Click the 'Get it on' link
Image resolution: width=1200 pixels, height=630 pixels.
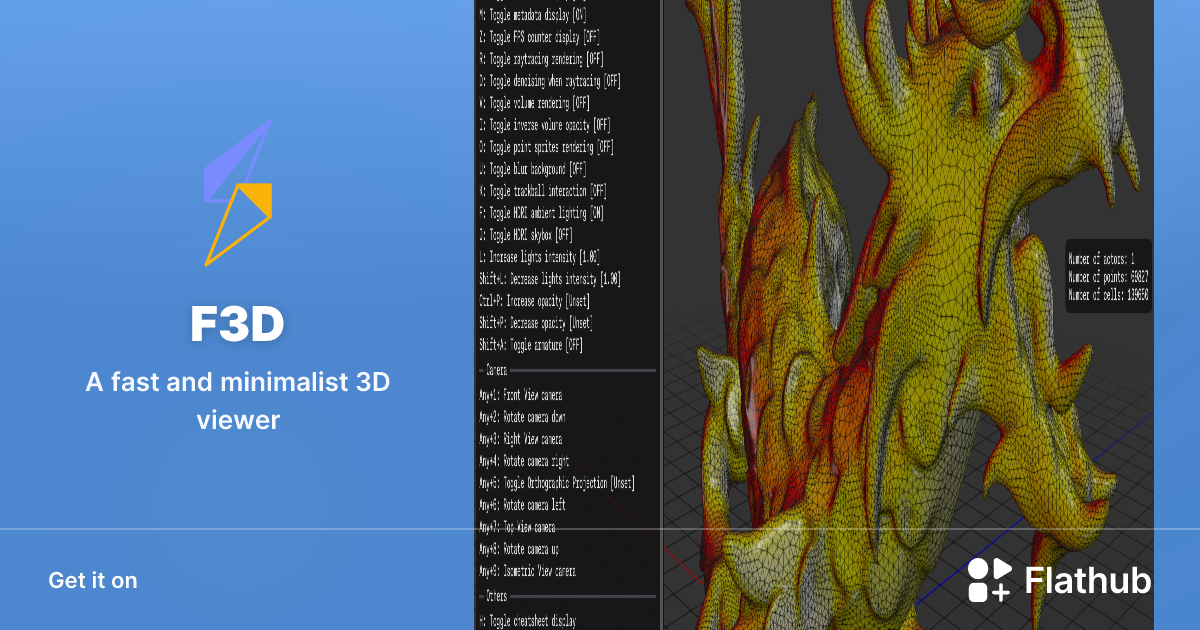(x=92, y=580)
